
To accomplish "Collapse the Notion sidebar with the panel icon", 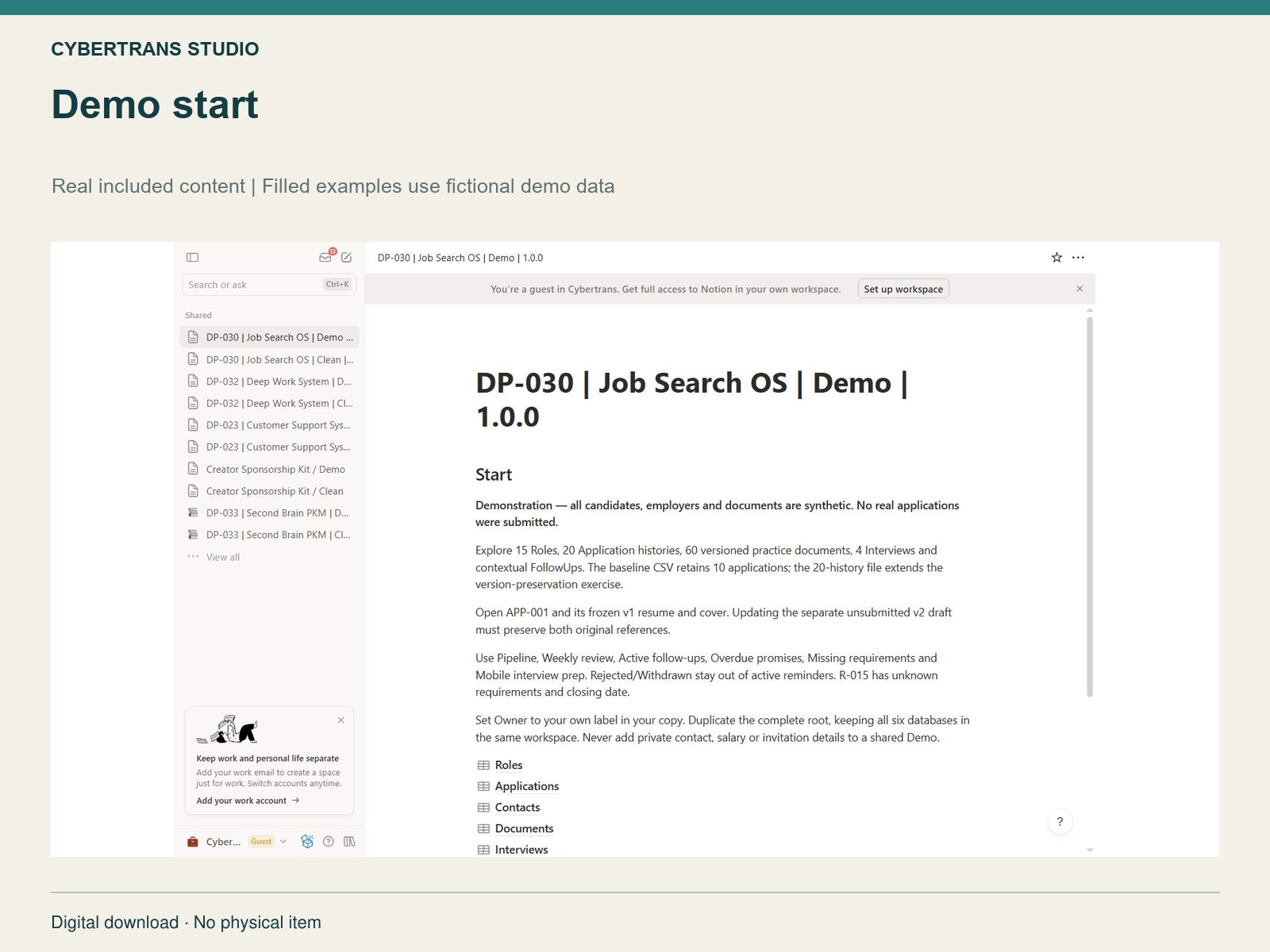I will (x=192, y=257).
